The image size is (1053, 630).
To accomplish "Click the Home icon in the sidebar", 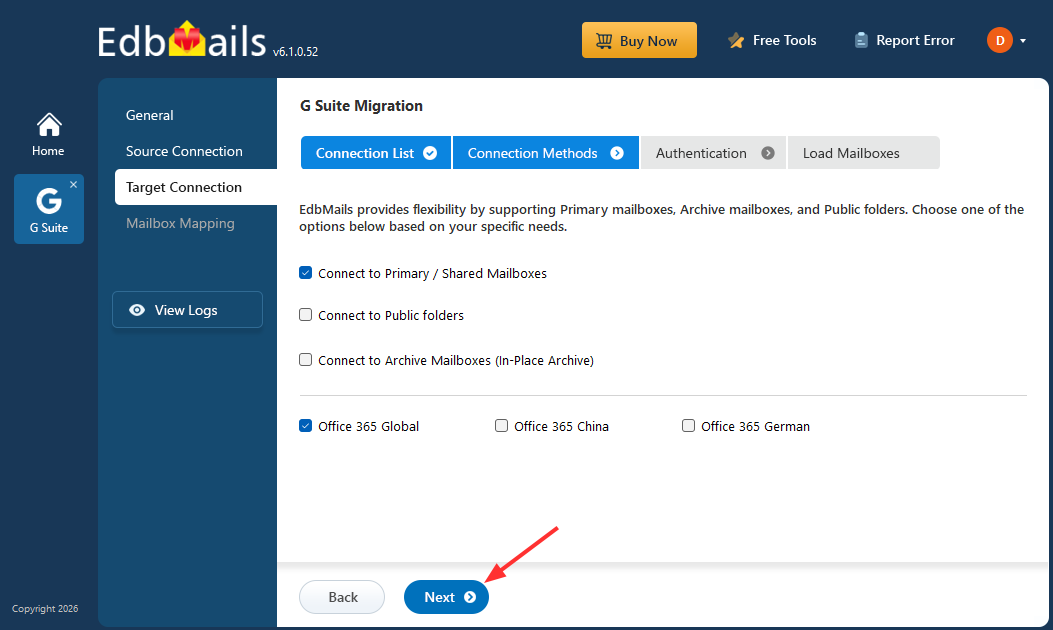I will pos(48,125).
